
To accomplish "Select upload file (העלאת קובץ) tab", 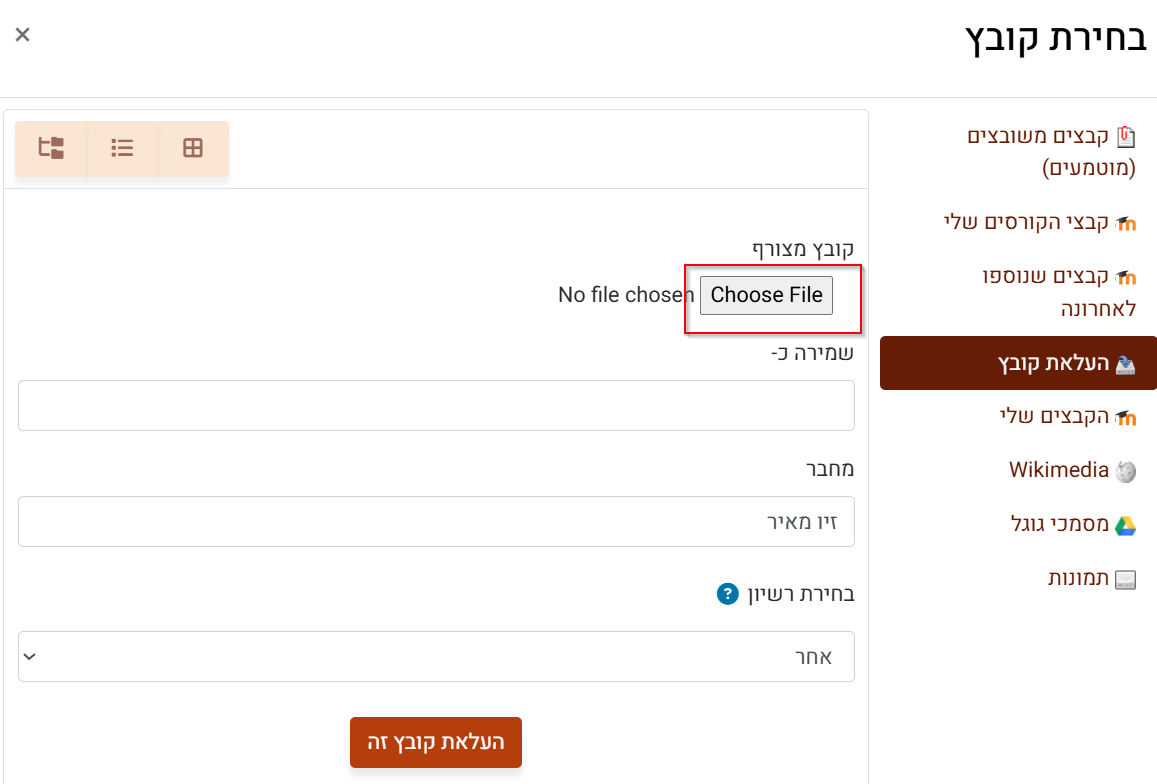I will [1018, 363].
